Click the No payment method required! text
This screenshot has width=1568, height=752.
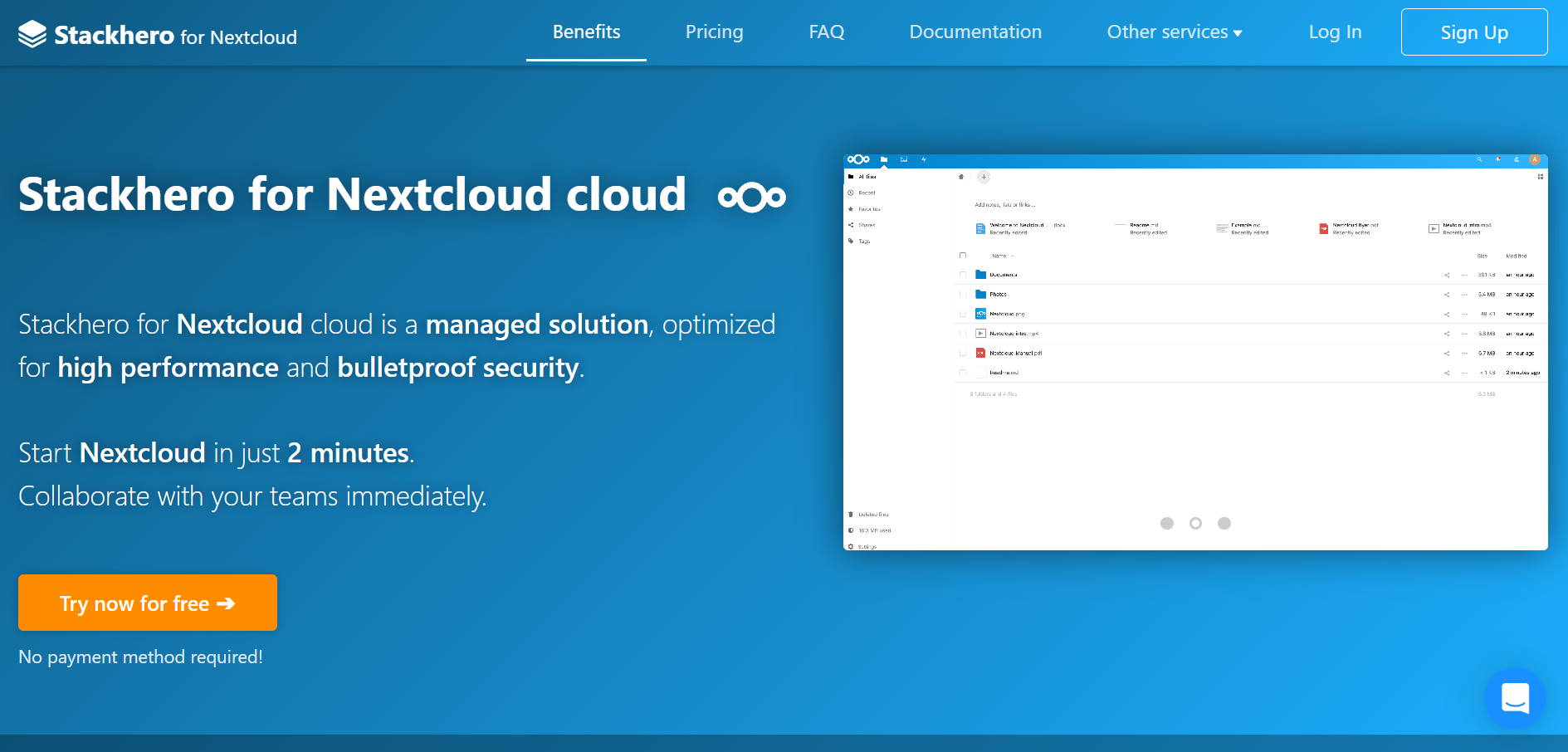(140, 657)
